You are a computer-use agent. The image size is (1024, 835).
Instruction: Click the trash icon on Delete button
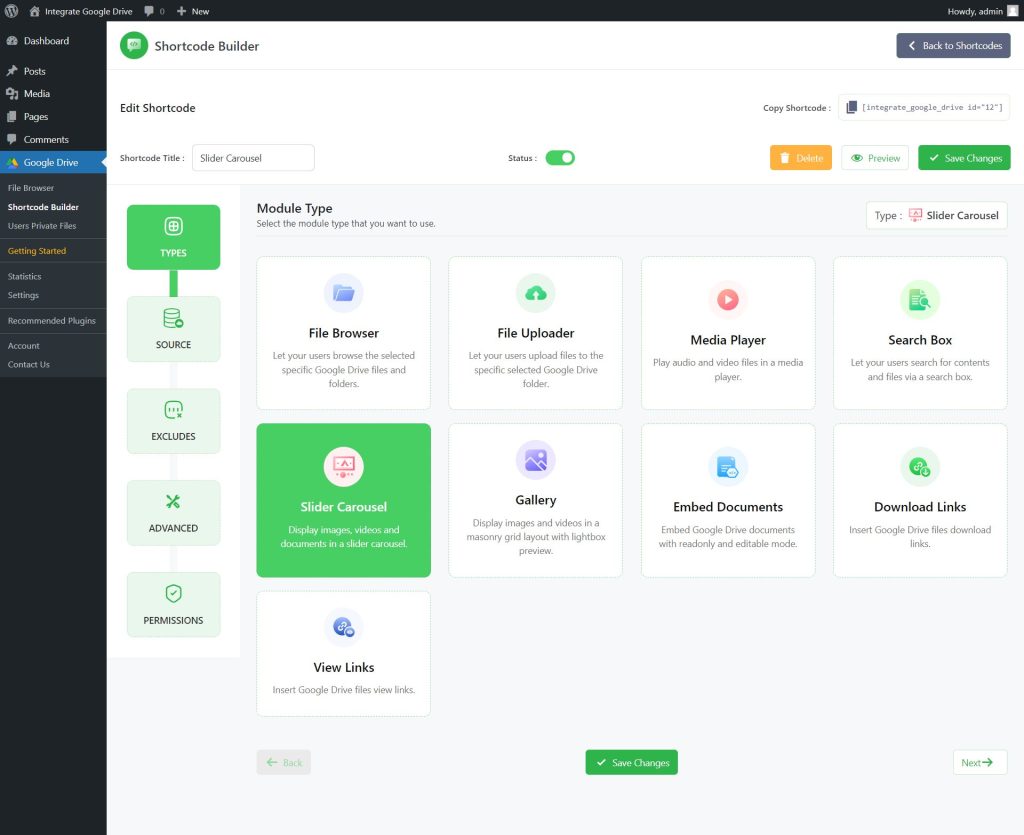[x=785, y=158]
